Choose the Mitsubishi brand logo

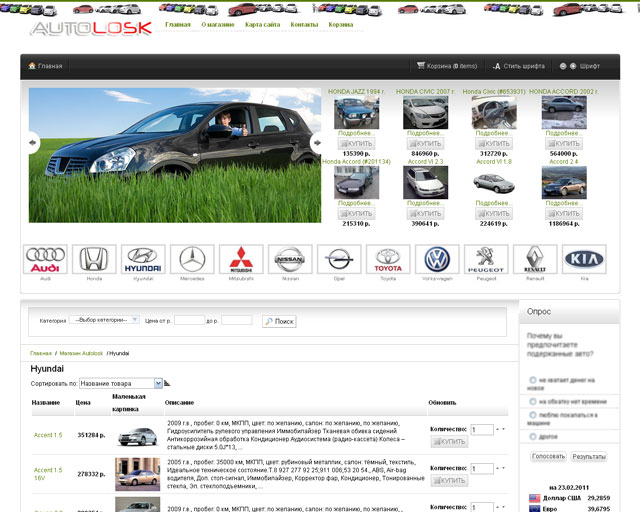pyautogui.click(x=240, y=260)
